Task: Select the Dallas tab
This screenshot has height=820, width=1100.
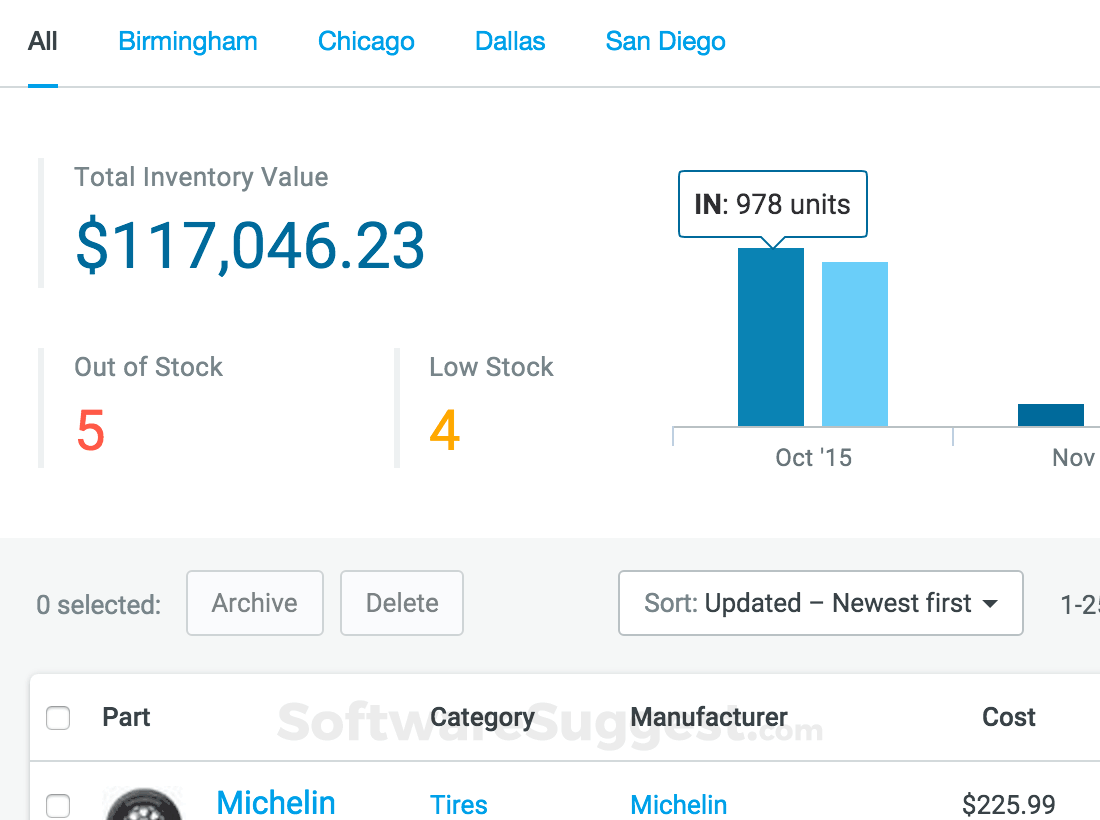Action: click(509, 41)
